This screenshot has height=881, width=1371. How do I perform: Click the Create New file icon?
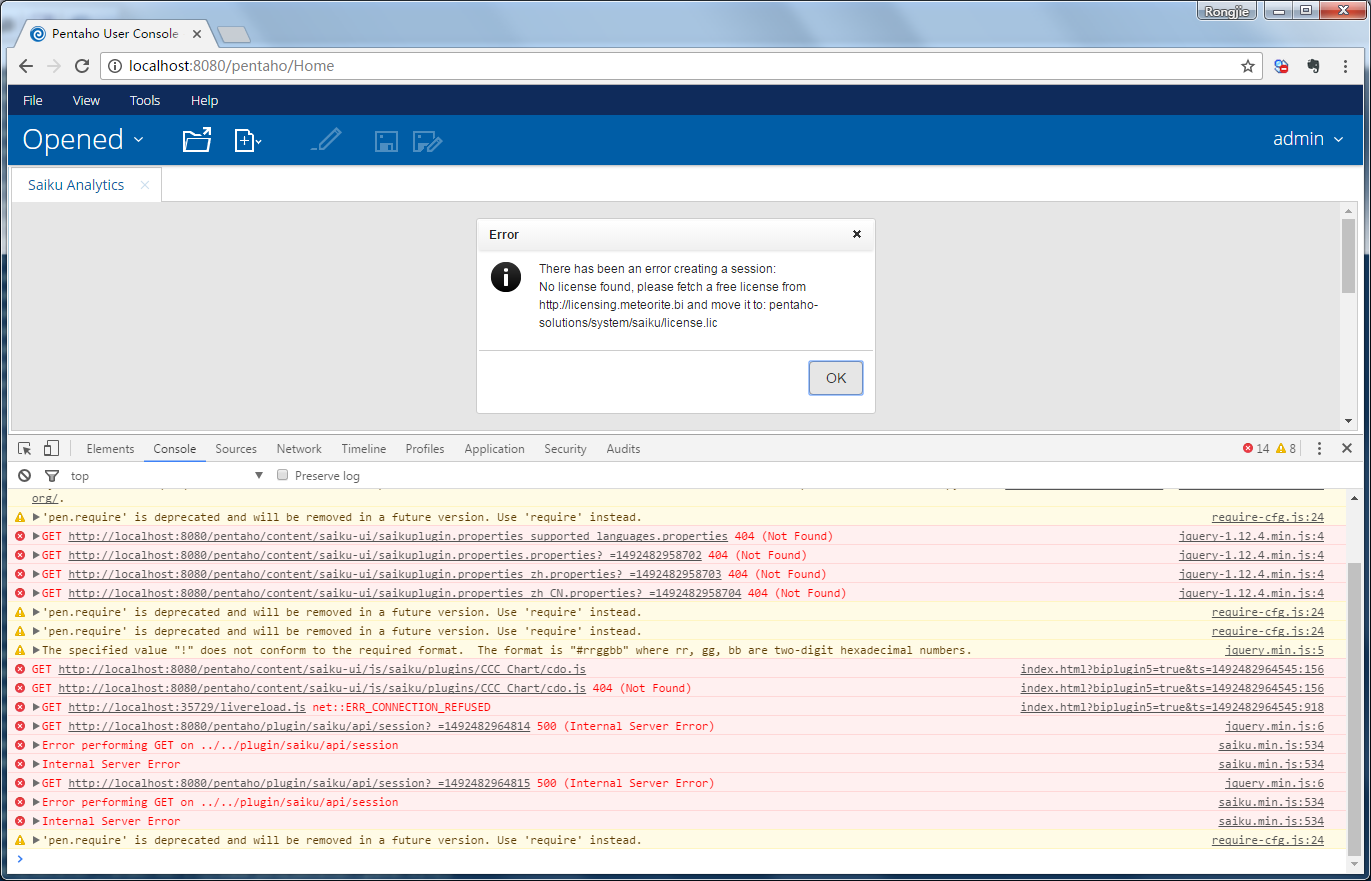click(x=246, y=141)
